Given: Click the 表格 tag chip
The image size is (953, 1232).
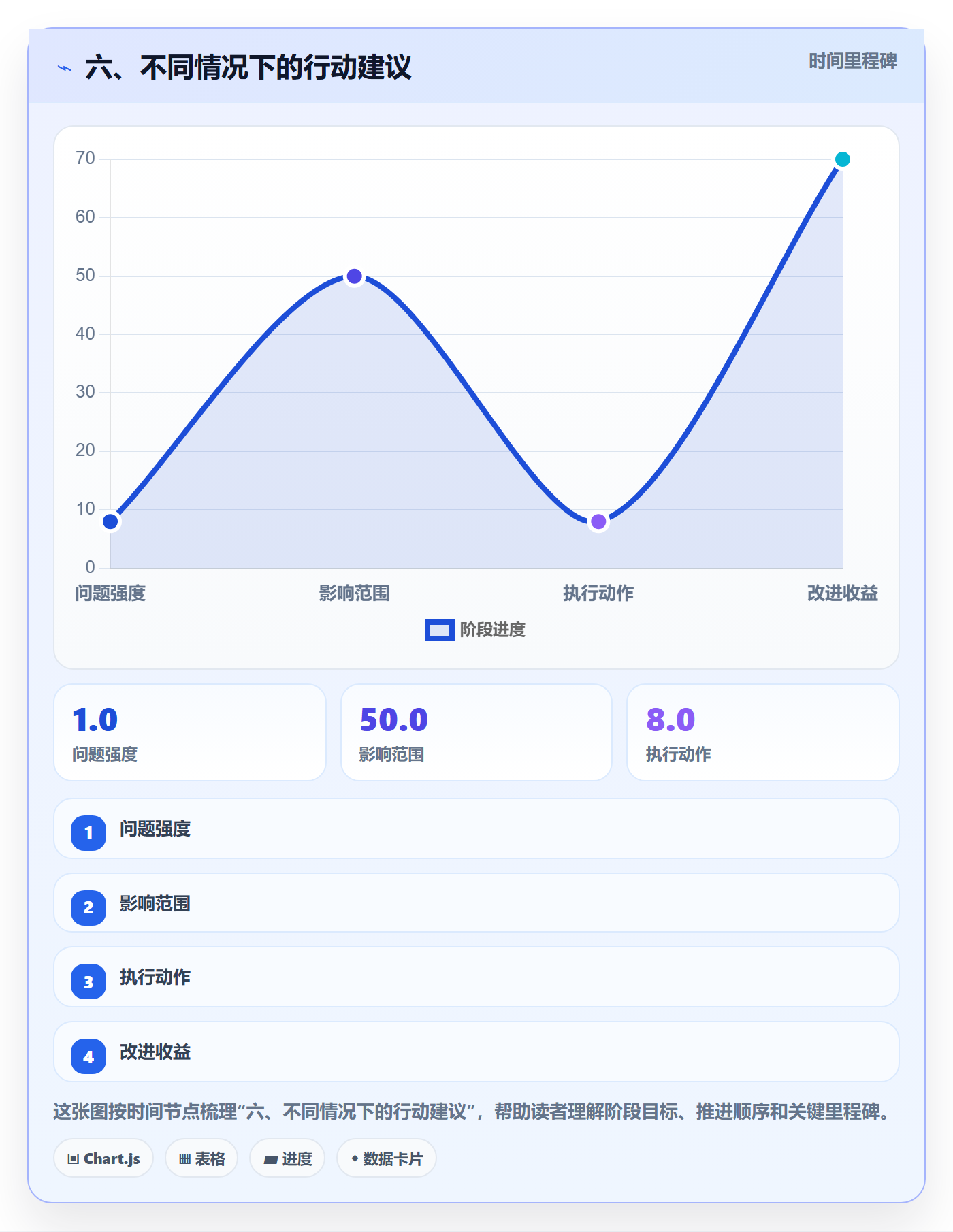Looking at the screenshot, I should pos(201,1158).
